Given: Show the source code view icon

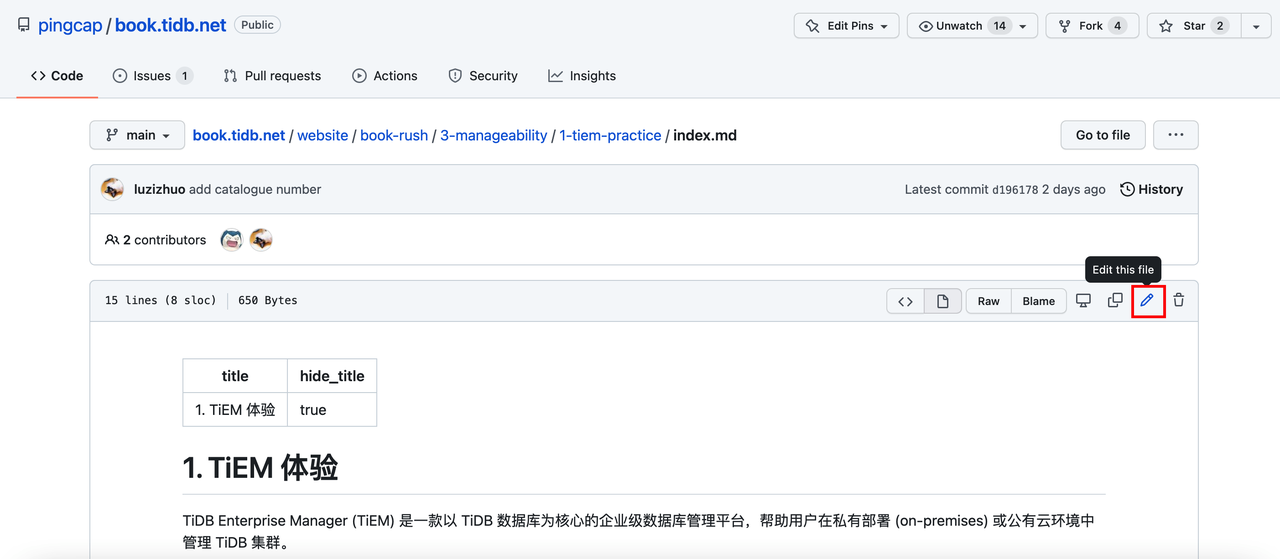Looking at the screenshot, I should [905, 301].
